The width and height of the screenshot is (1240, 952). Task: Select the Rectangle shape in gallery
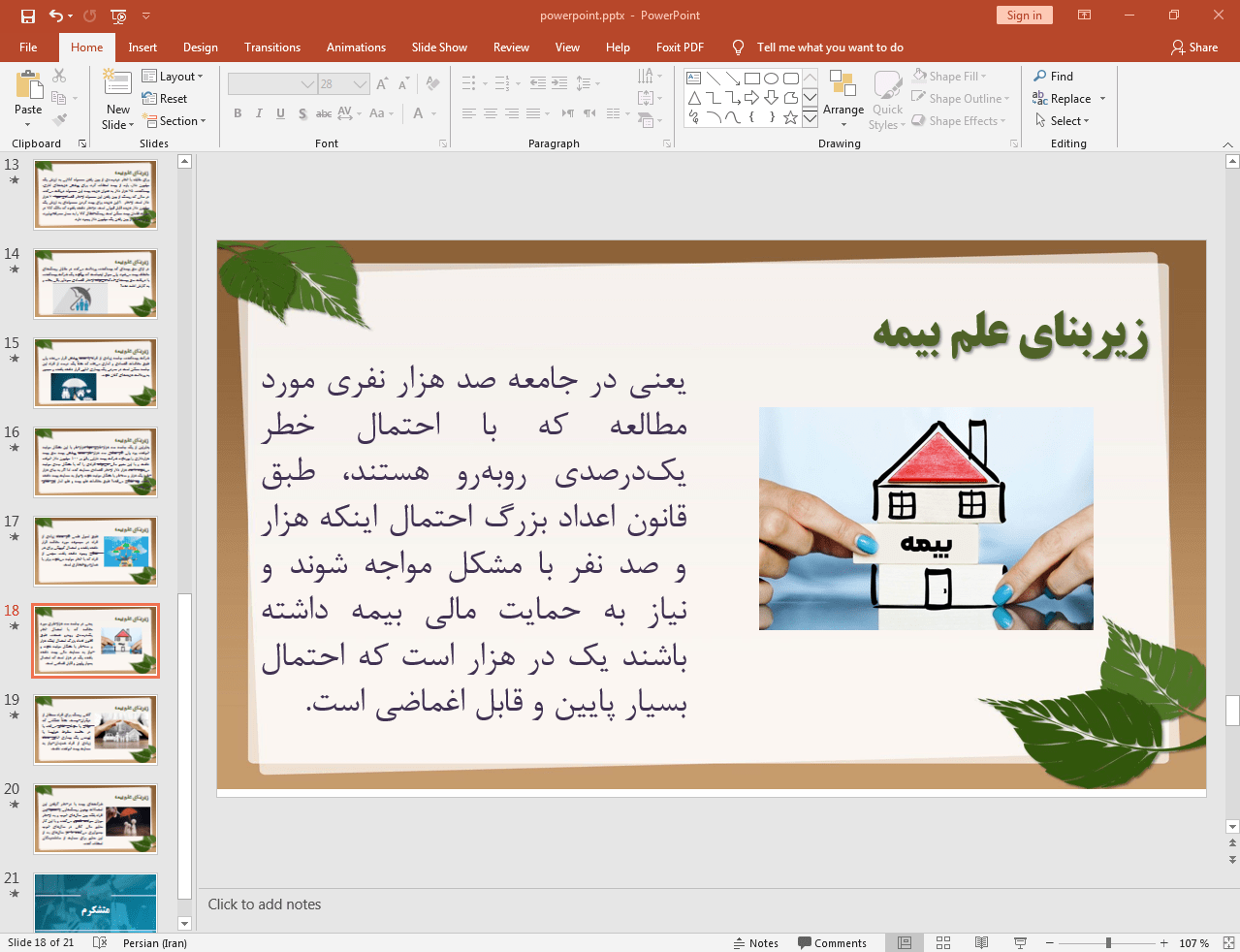[752, 79]
